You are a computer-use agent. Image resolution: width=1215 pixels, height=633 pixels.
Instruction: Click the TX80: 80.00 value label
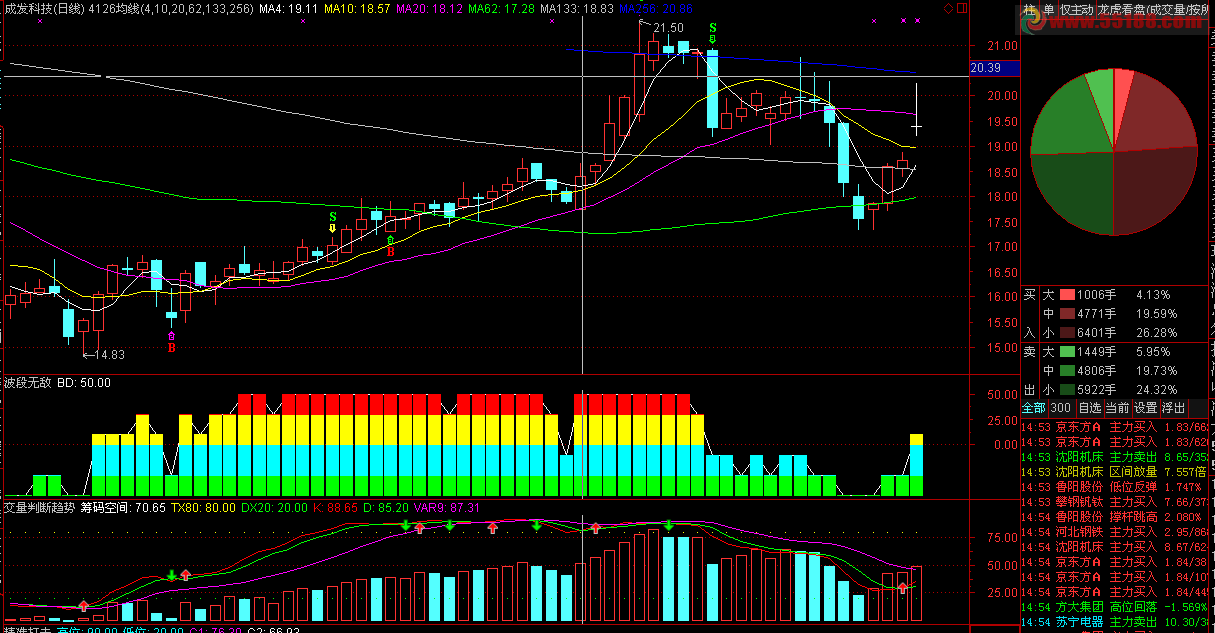point(203,507)
